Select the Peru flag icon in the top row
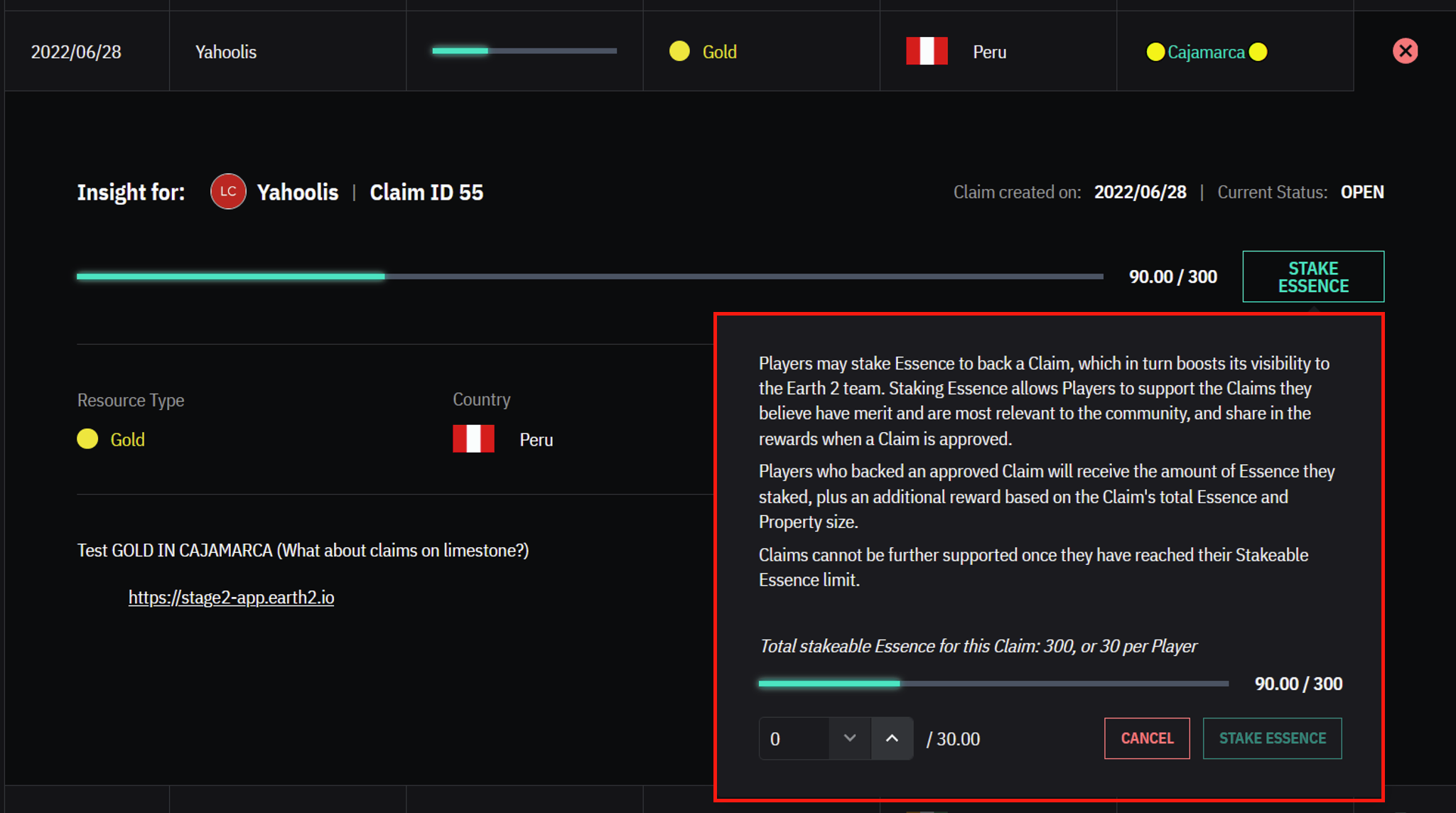 927,50
